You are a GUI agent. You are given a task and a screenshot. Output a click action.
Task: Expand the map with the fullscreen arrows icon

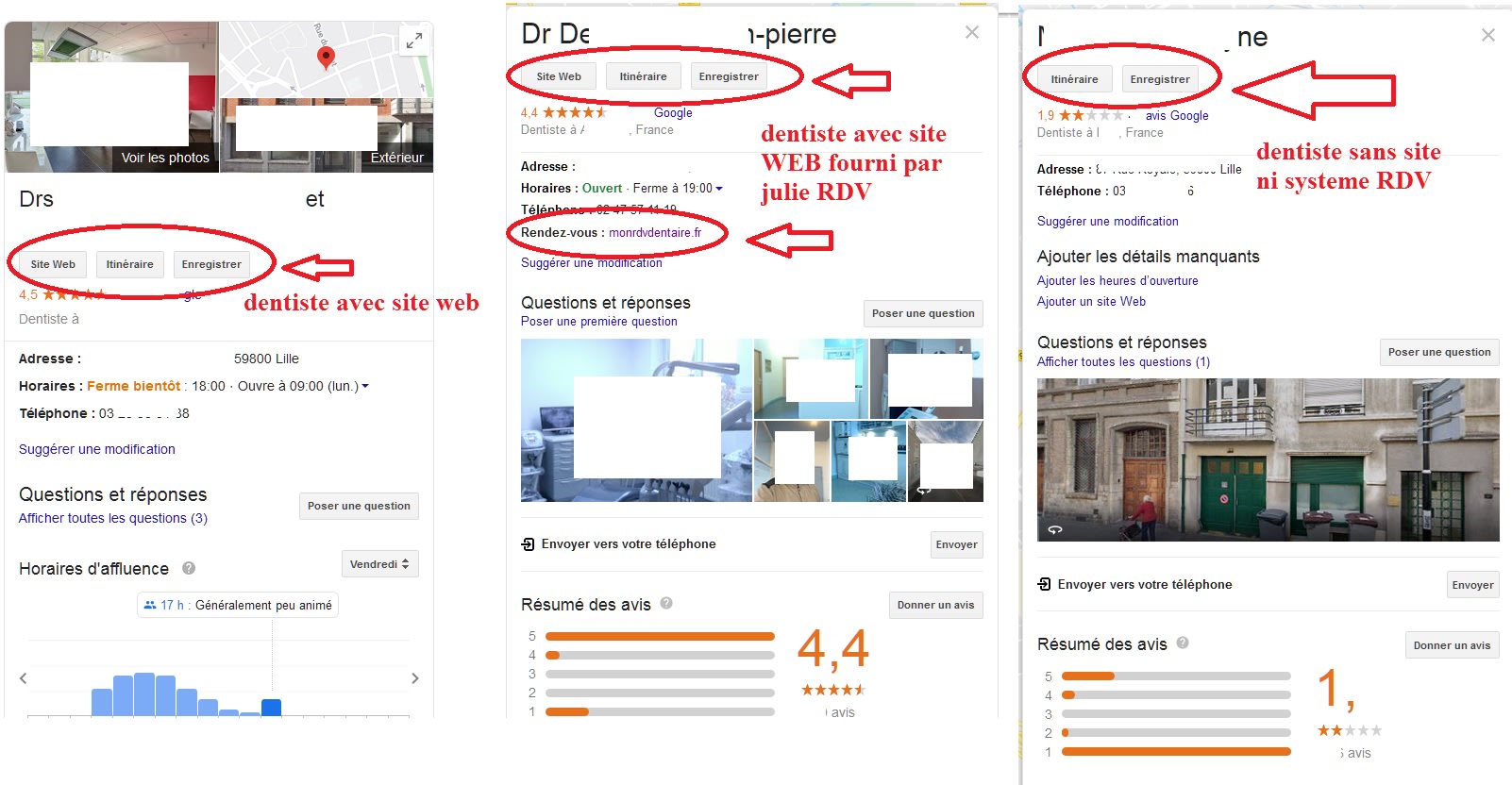(413, 41)
